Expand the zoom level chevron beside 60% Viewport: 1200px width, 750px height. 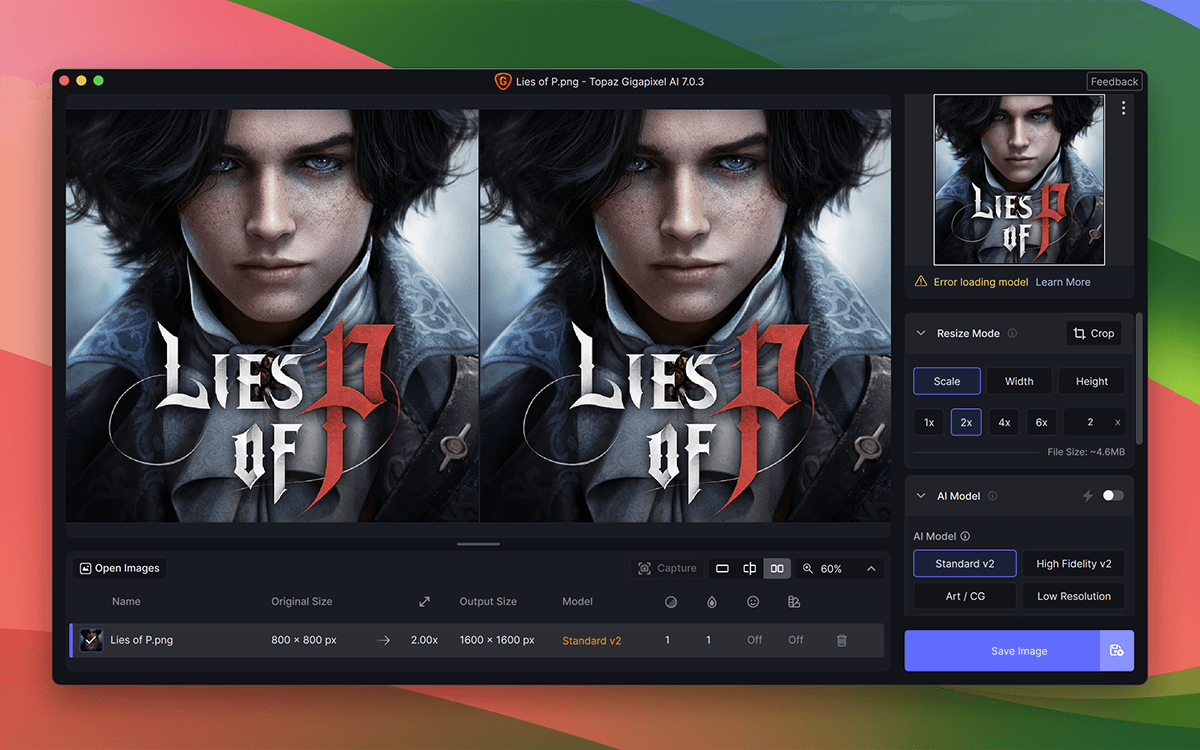coord(871,568)
